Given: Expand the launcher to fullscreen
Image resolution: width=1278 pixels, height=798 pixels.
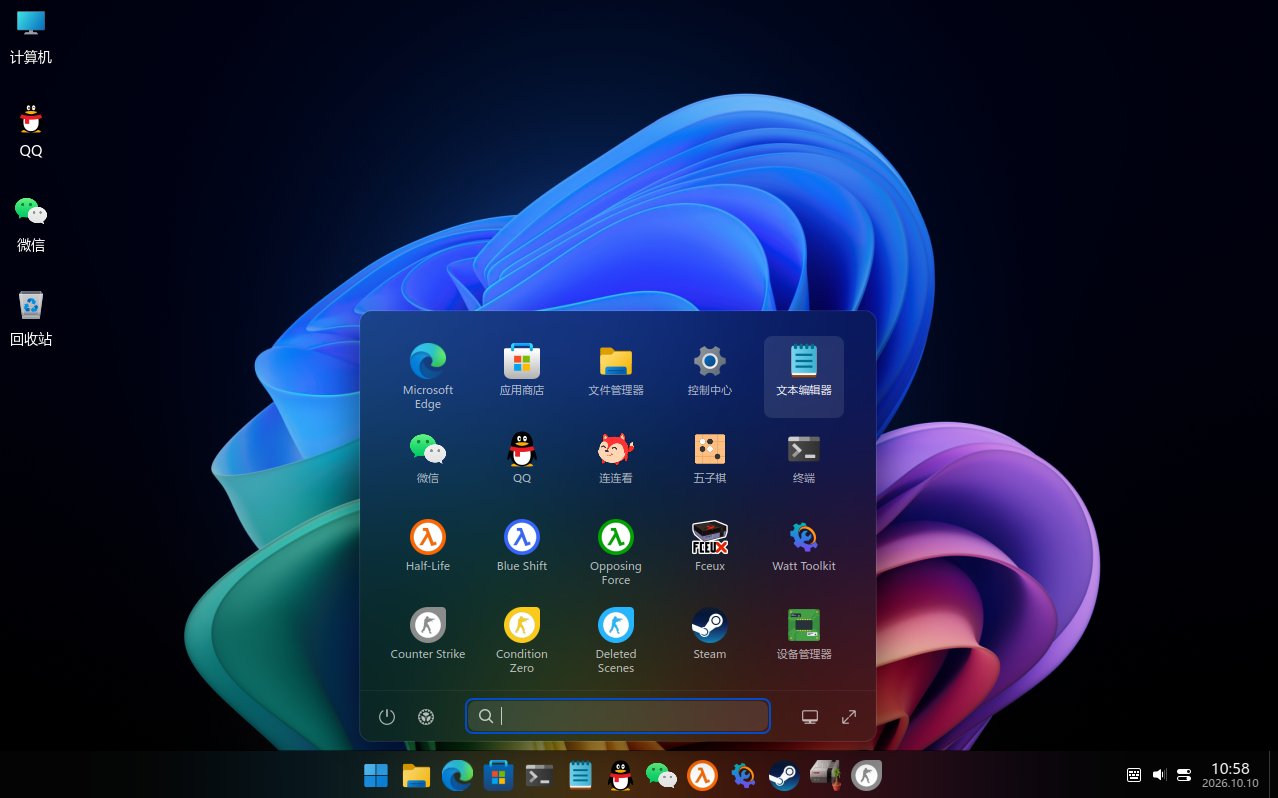Looking at the screenshot, I should point(849,716).
